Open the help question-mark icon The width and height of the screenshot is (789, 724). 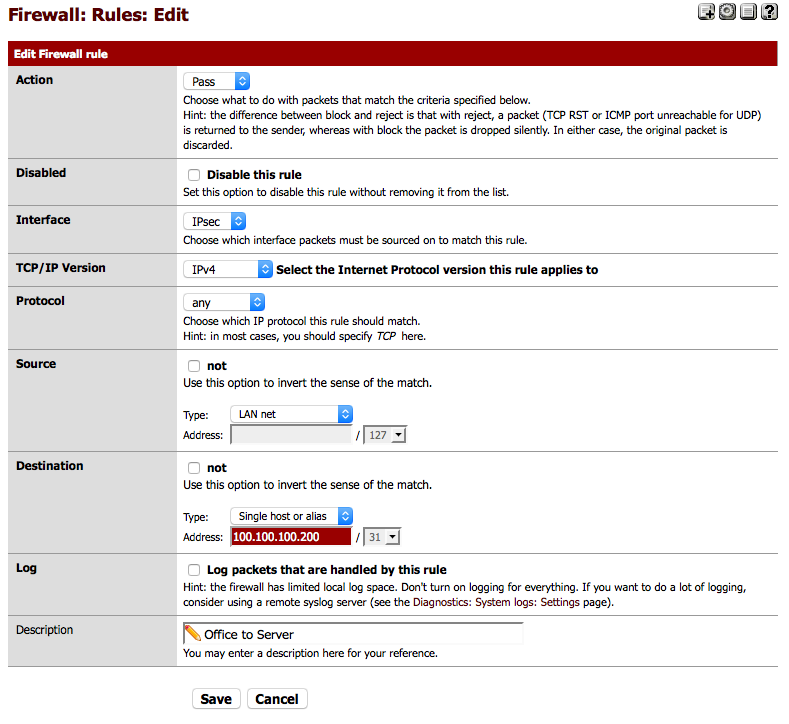pyautogui.click(x=769, y=12)
